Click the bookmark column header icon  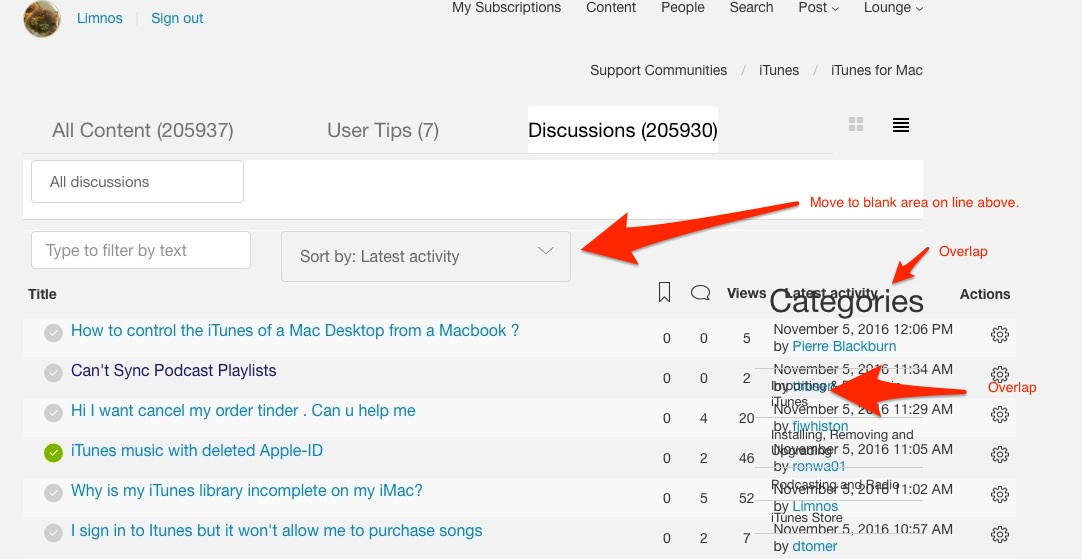click(x=665, y=292)
